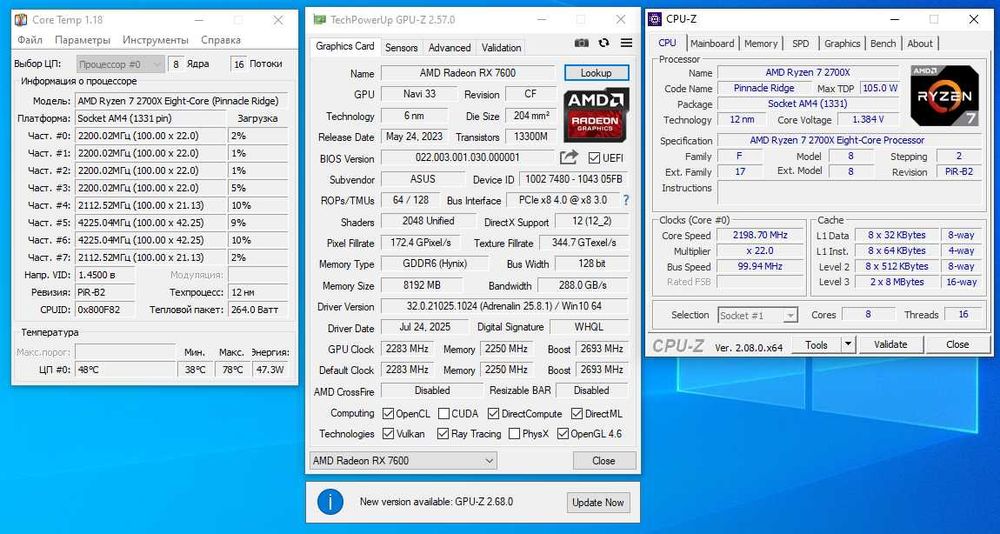Open the Инструменты menu

[156, 40]
